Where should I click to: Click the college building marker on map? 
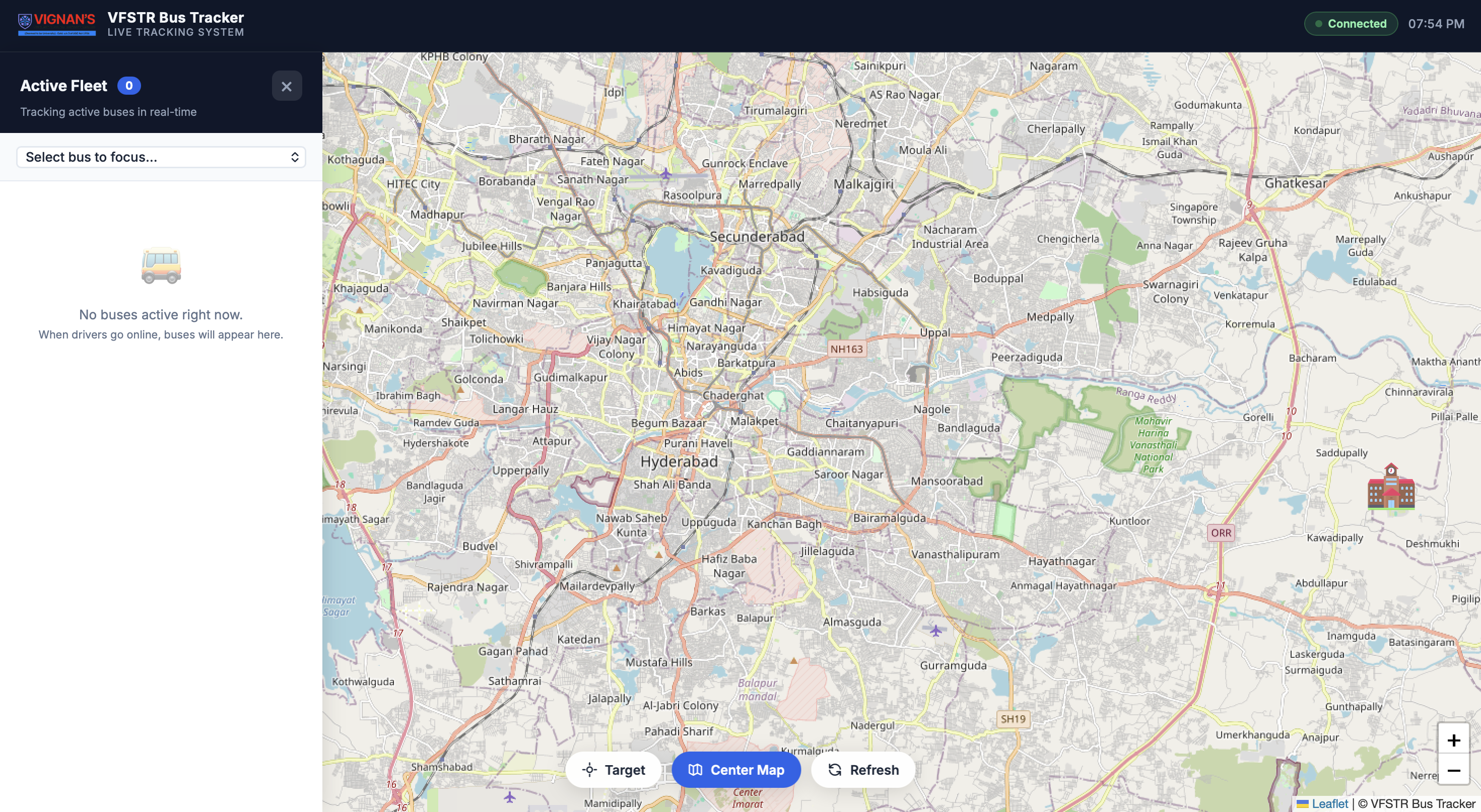1391,486
